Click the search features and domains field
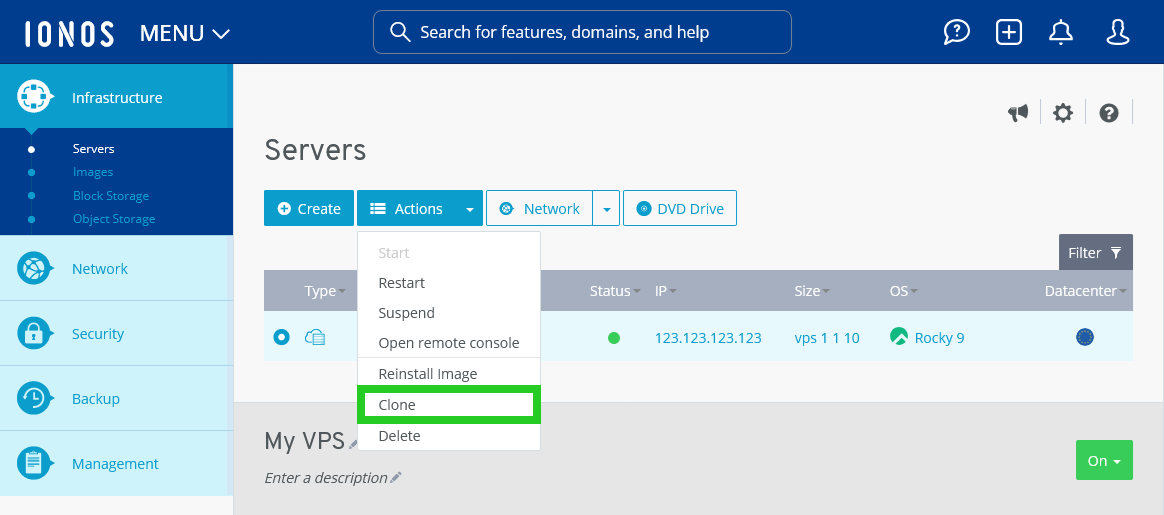Image resolution: width=1164 pixels, height=515 pixels. pos(582,32)
